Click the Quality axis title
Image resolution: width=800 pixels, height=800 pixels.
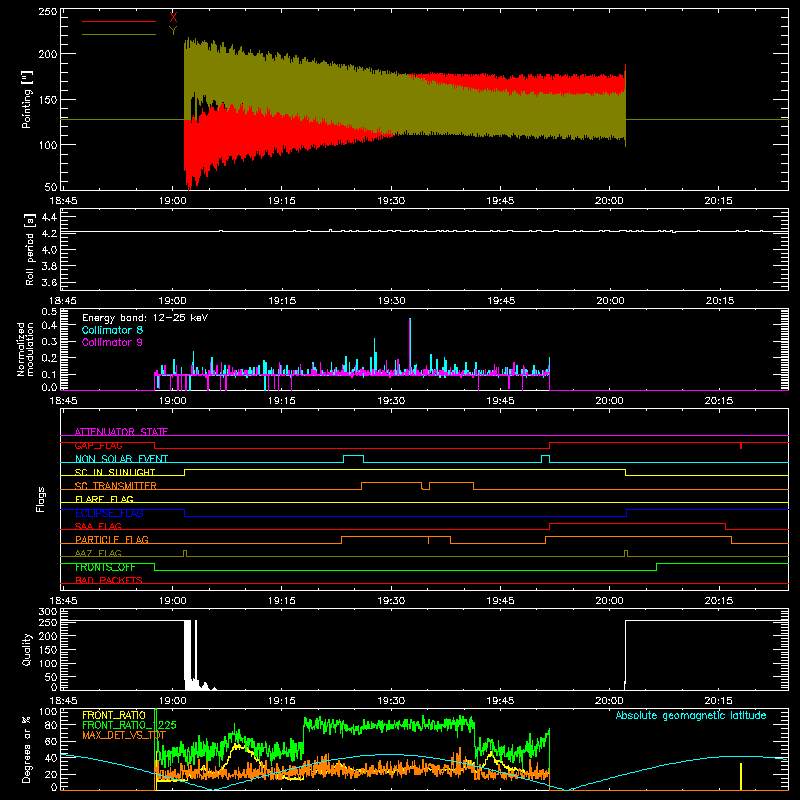(27, 649)
